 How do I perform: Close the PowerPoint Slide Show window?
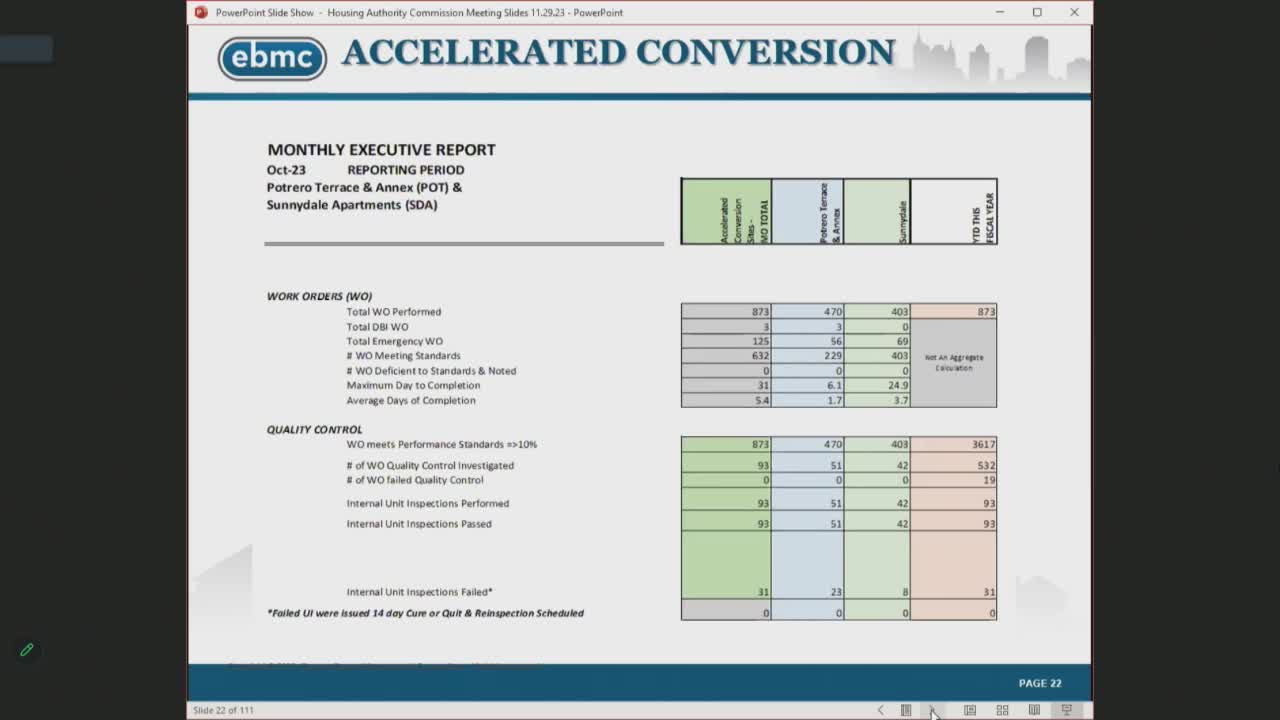tap(1074, 12)
